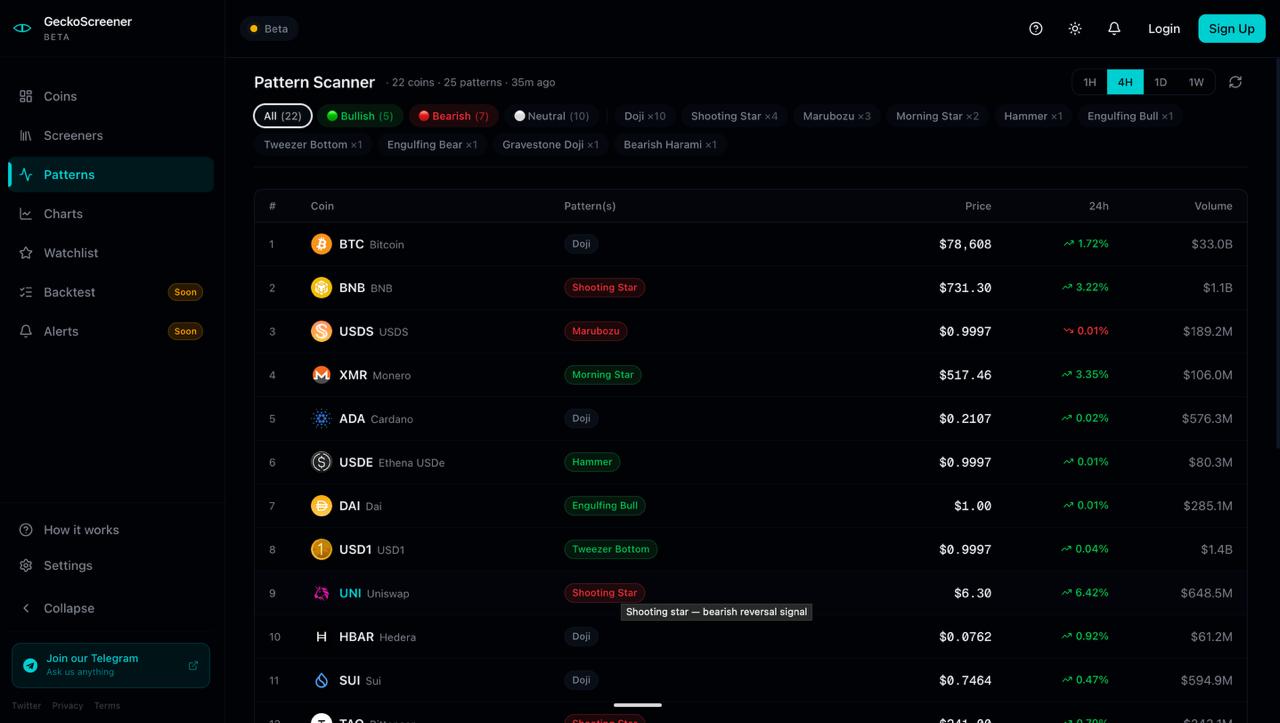
Task: Sort by the Price column header
Action: pyautogui.click(x=978, y=206)
